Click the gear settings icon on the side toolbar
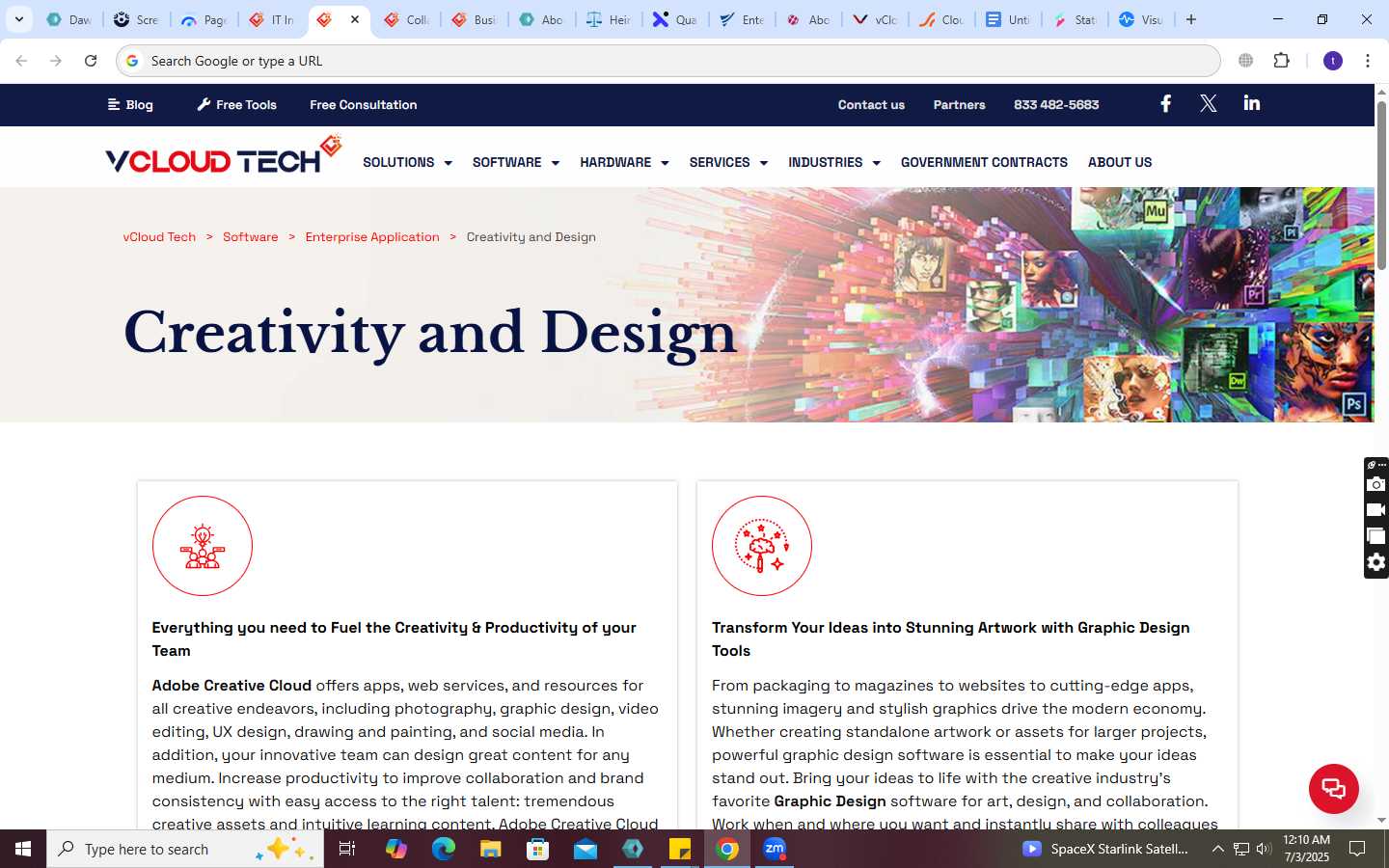The height and width of the screenshot is (868, 1389). coord(1376,562)
